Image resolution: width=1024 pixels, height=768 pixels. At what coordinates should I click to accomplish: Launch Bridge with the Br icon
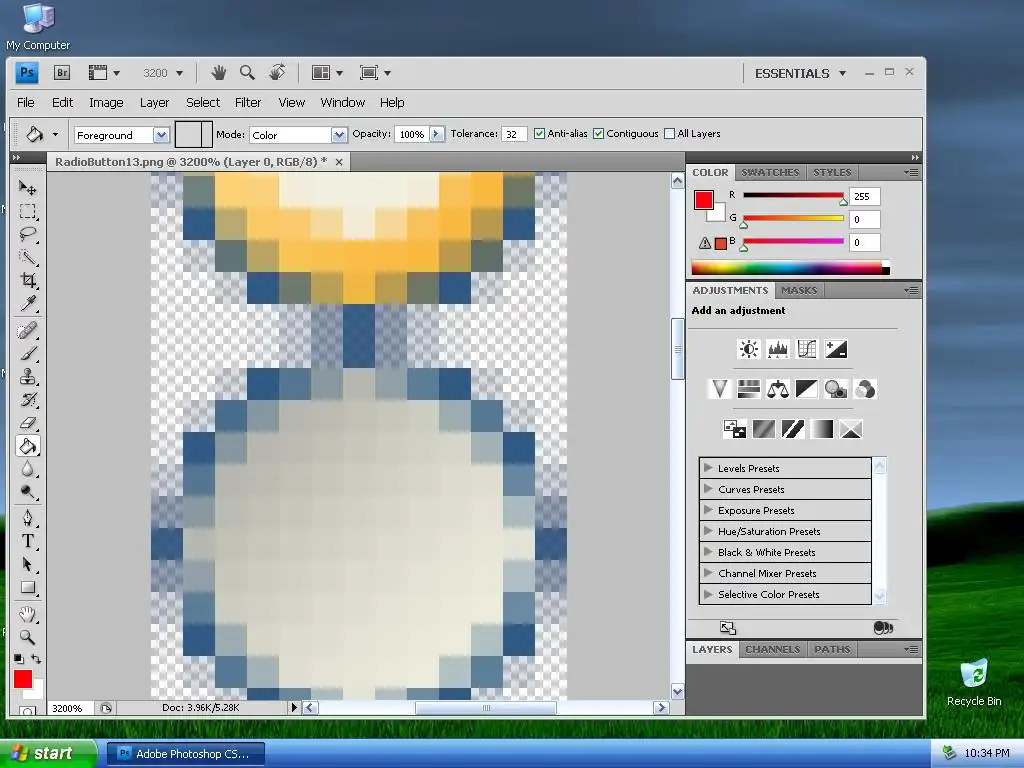[x=62, y=72]
